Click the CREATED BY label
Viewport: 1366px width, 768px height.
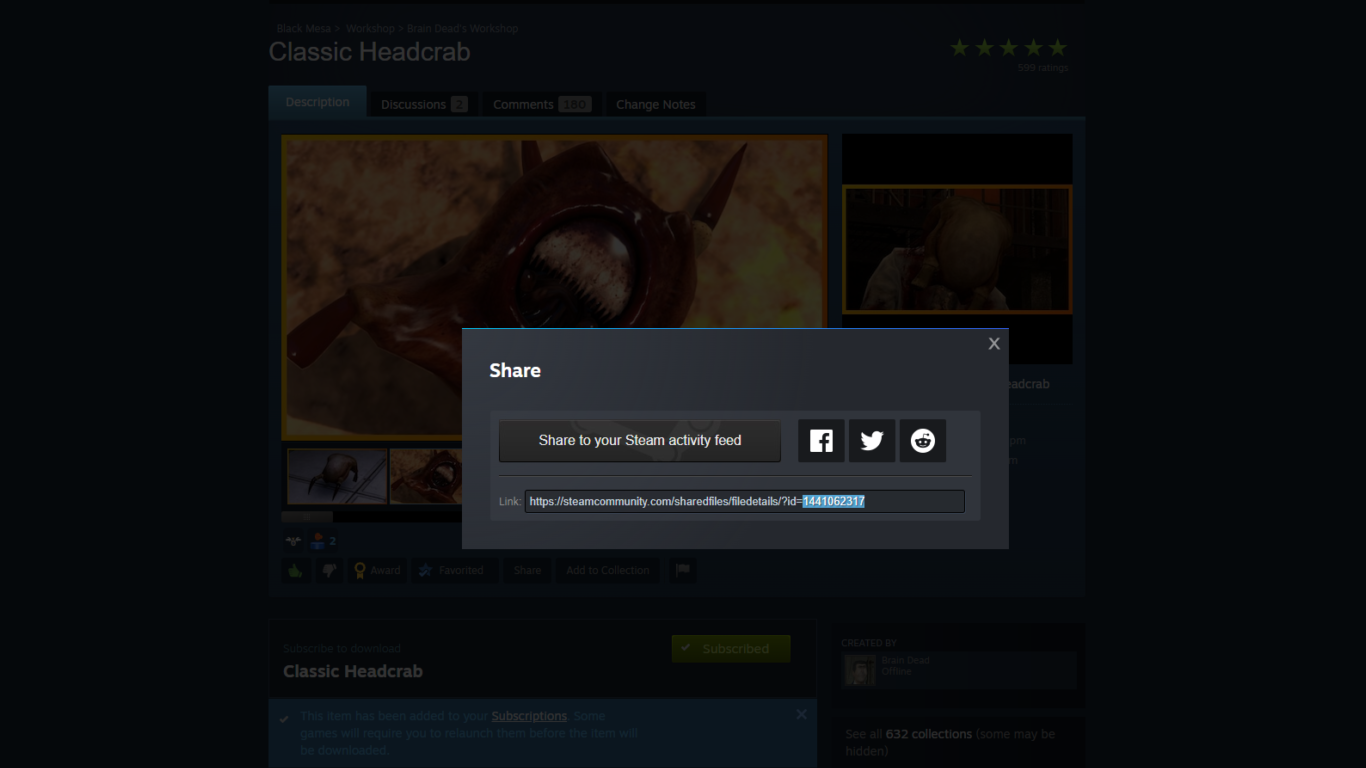(x=869, y=643)
